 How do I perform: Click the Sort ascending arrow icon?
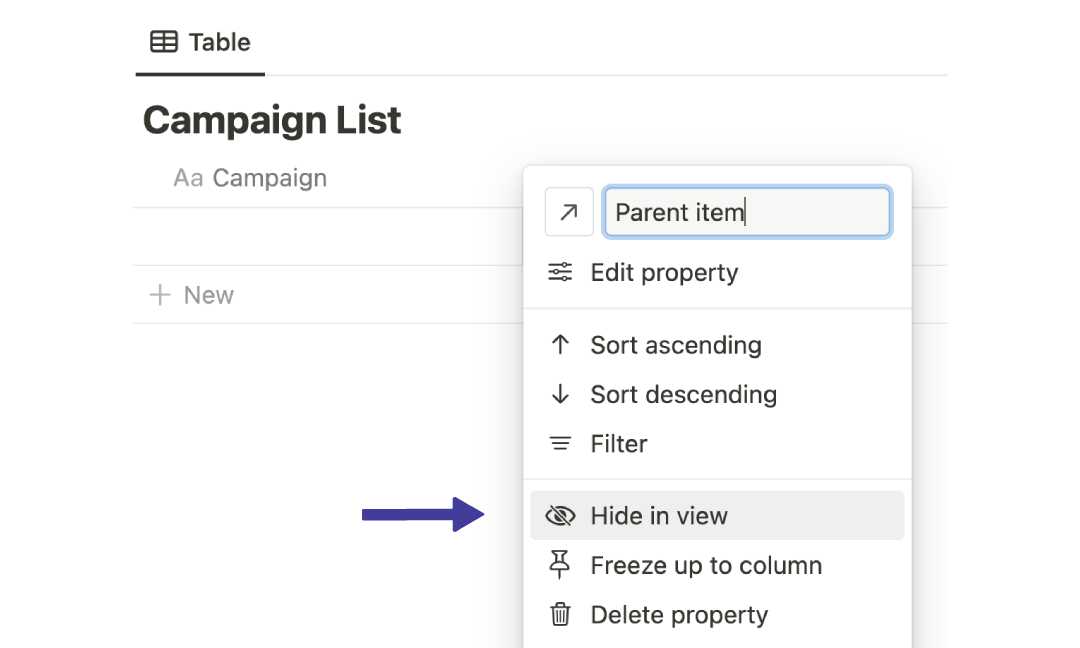pyautogui.click(x=561, y=345)
